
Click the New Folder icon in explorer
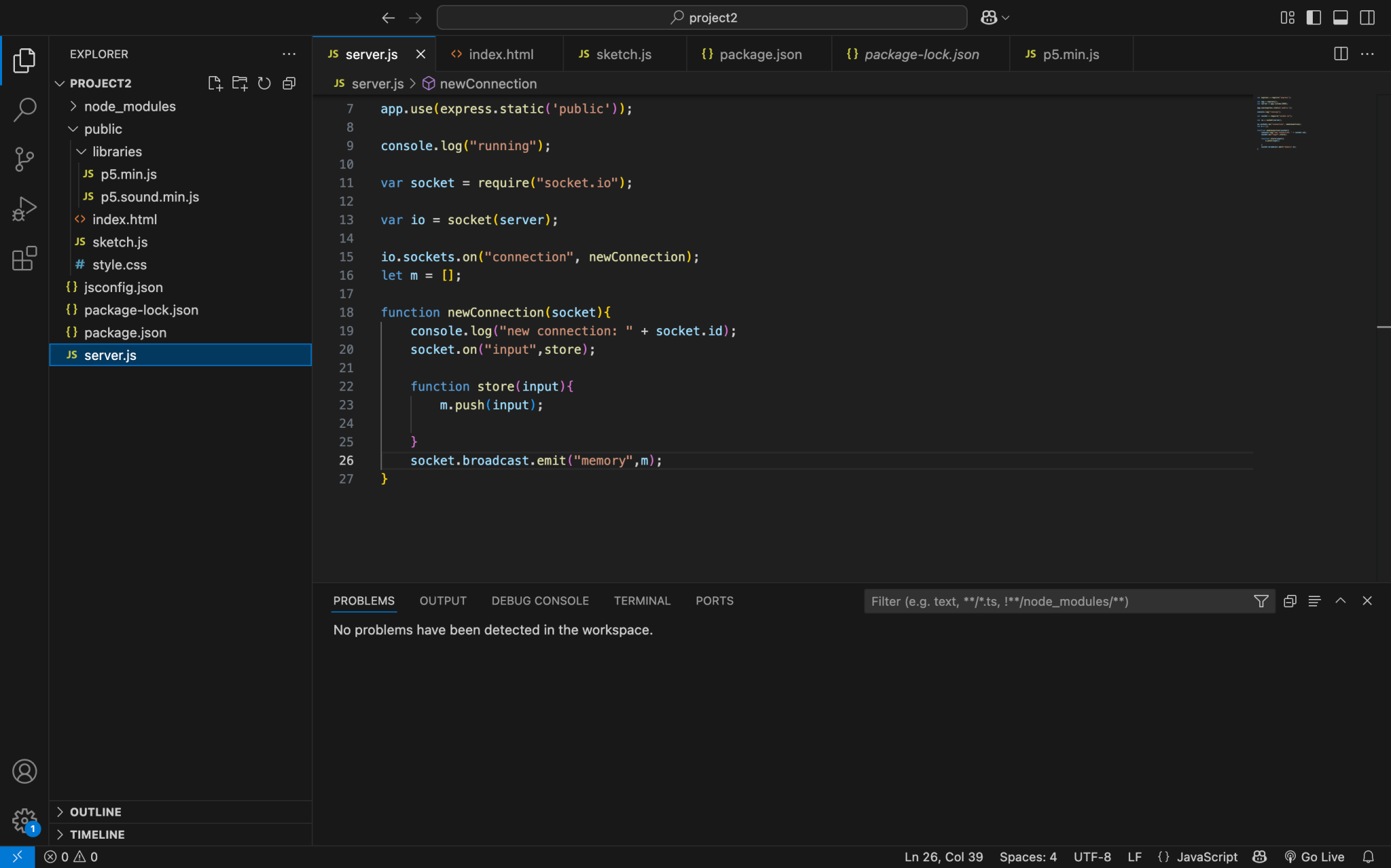tap(239, 83)
